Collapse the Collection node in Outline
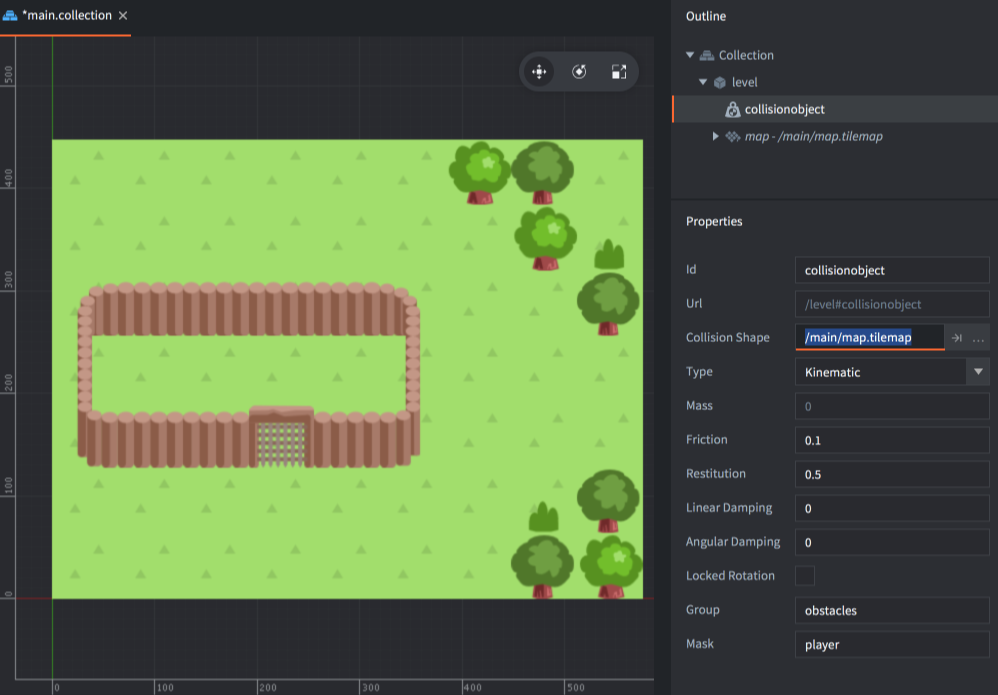The image size is (998, 695). [x=689, y=55]
